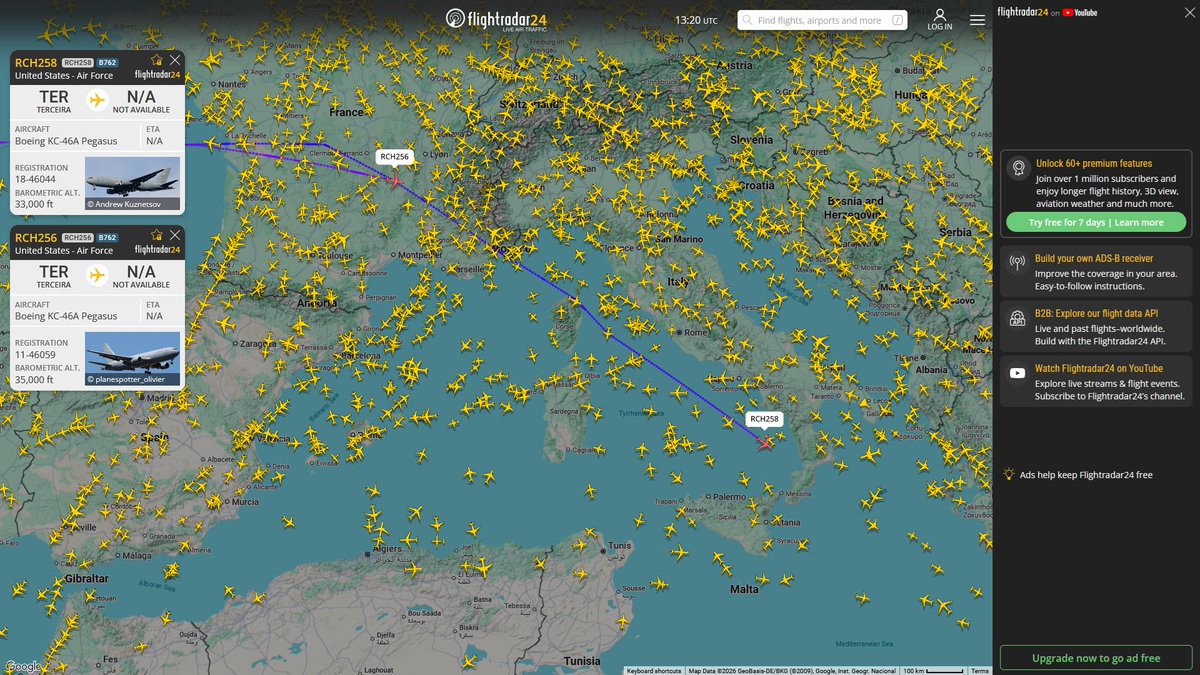Open RCH258 aircraft photo thumbnail
The width and height of the screenshot is (1200, 675).
pyautogui.click(x=133, y=185)
